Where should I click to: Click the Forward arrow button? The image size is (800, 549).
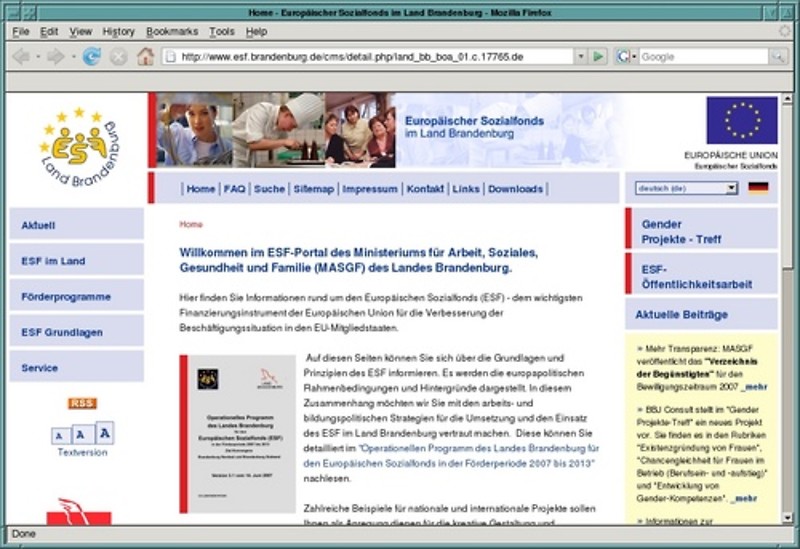coord(56,56)
